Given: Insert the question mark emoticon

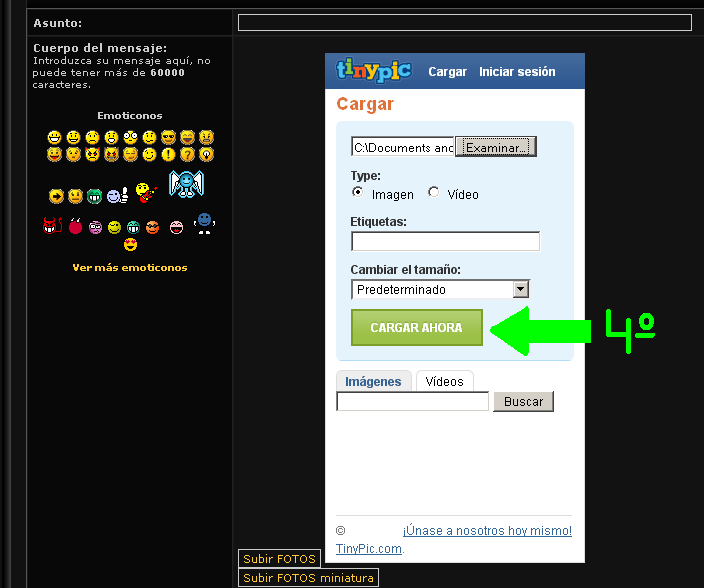Looking at the screenshot, I should point(187,155).
